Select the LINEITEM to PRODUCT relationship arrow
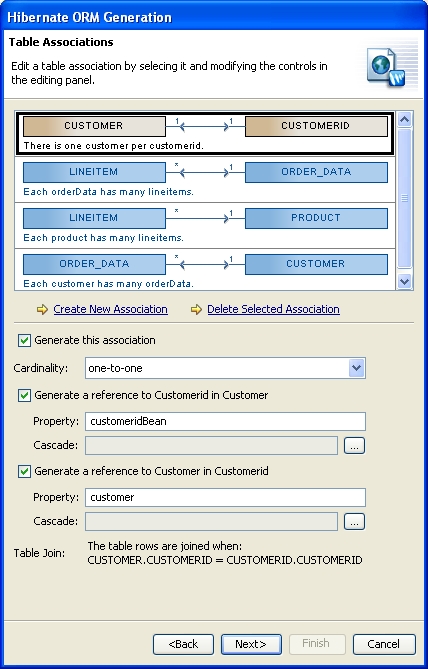428x669 pixels. (205, 218)
